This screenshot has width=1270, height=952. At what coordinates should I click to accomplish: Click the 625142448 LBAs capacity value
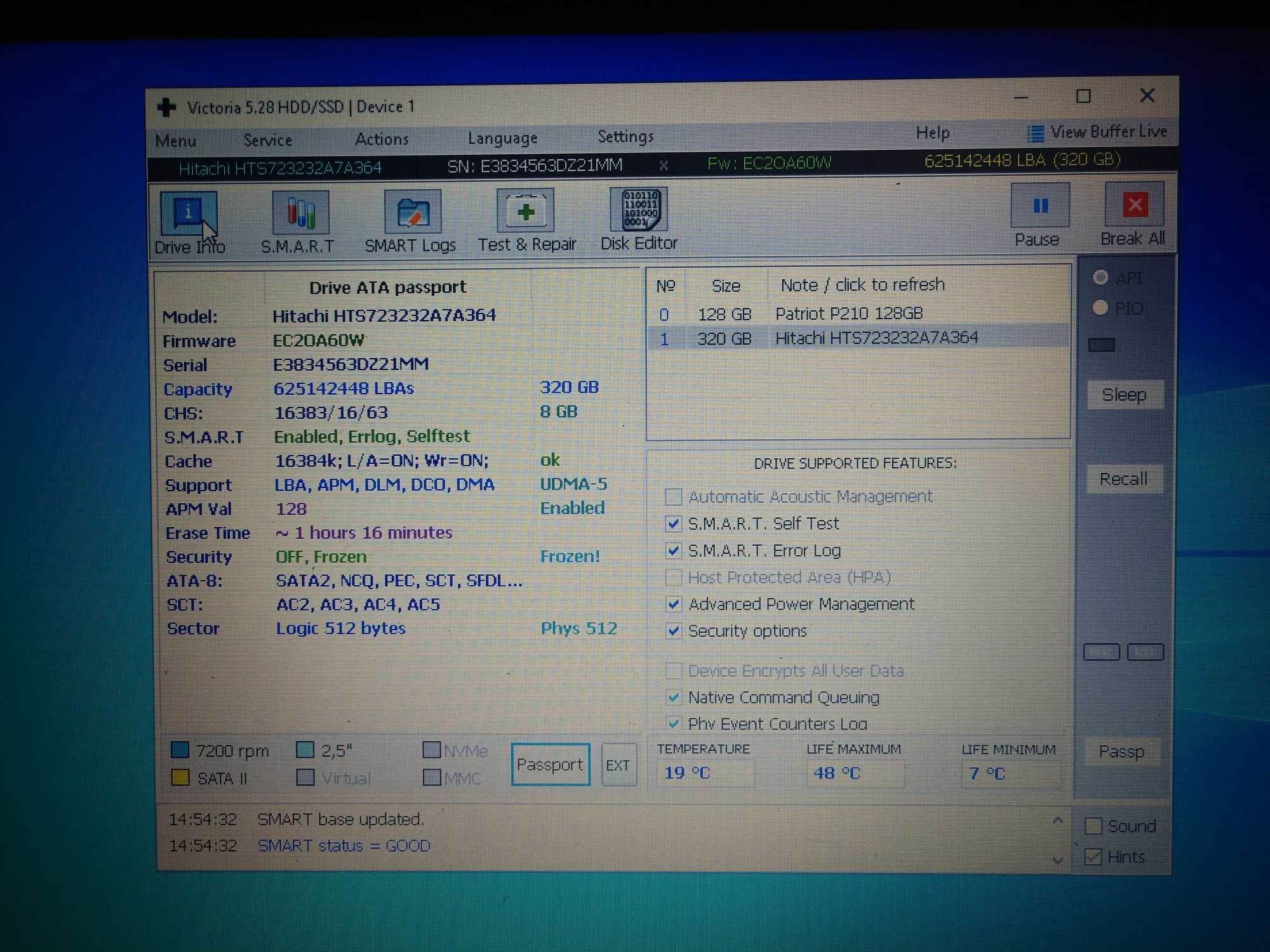[344, 388]
